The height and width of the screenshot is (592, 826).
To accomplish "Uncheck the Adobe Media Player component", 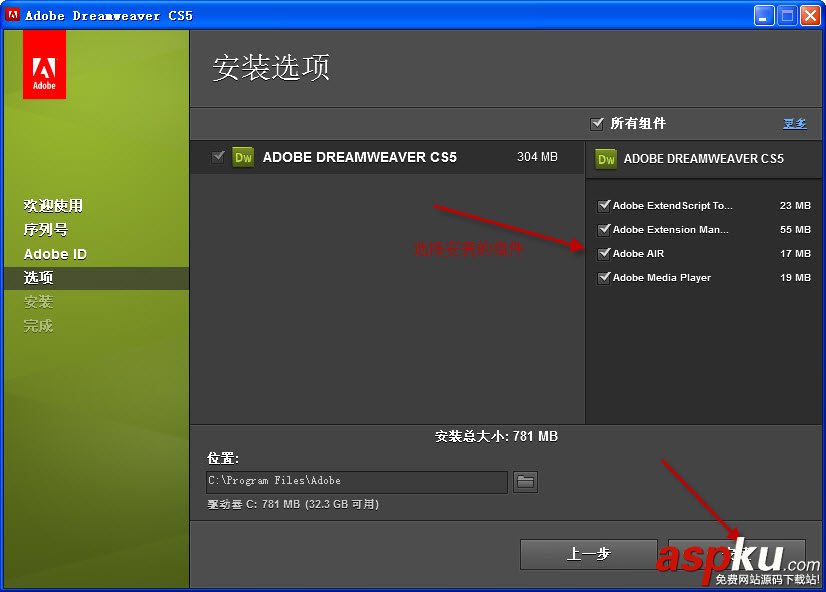I will pos(604,278).
